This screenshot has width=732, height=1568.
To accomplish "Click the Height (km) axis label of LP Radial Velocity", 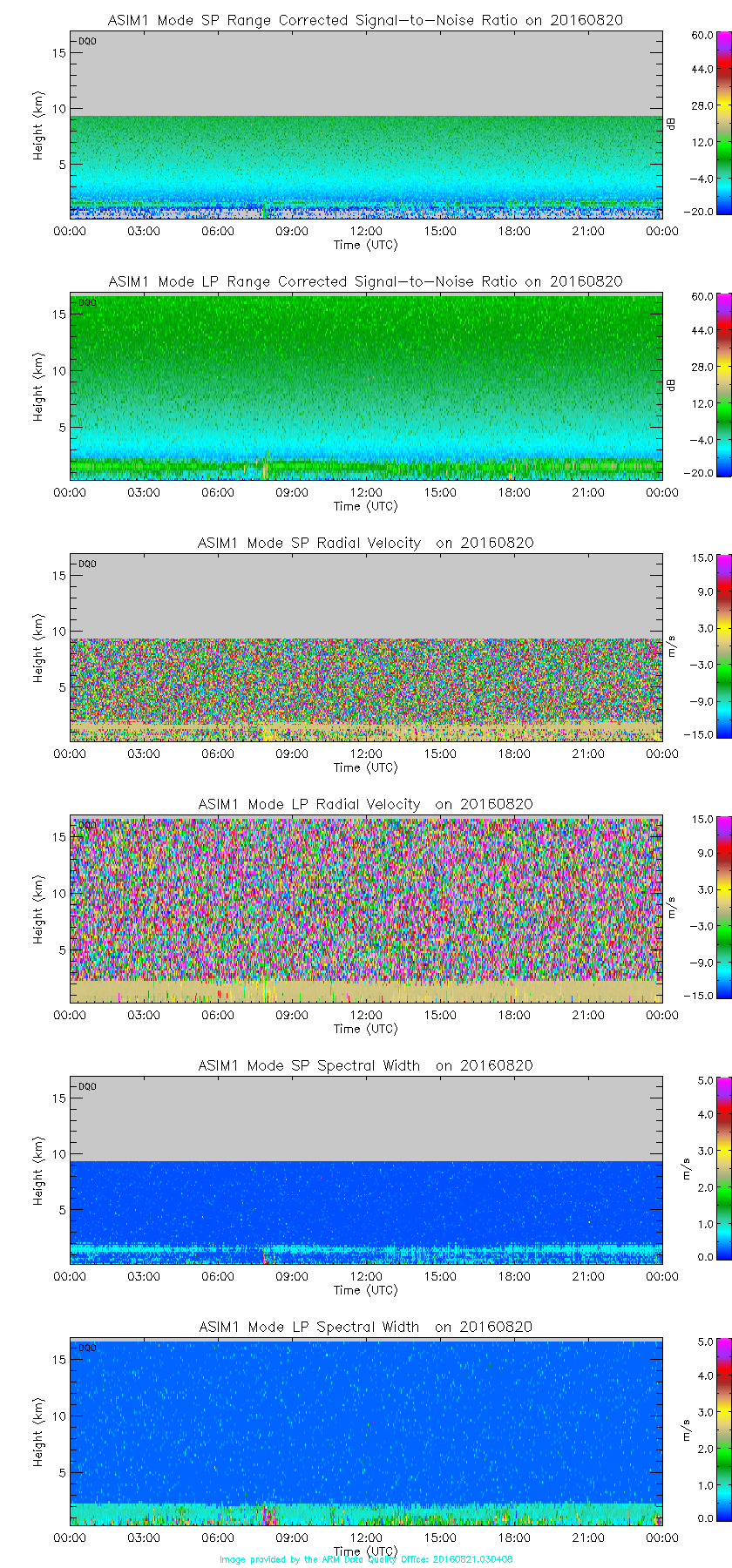I will [38, 910].
